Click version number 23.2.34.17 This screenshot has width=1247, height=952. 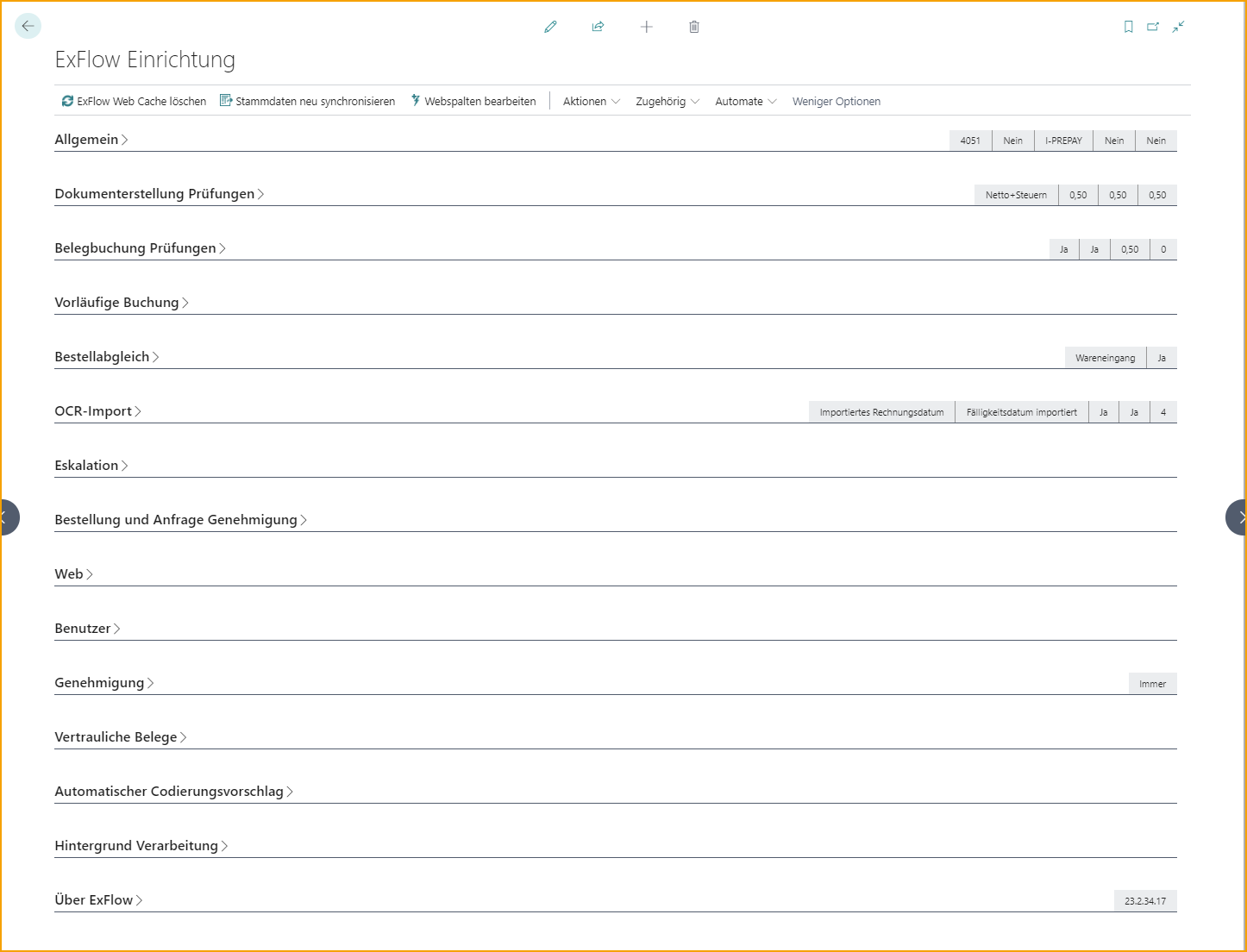click(1145, 901)
